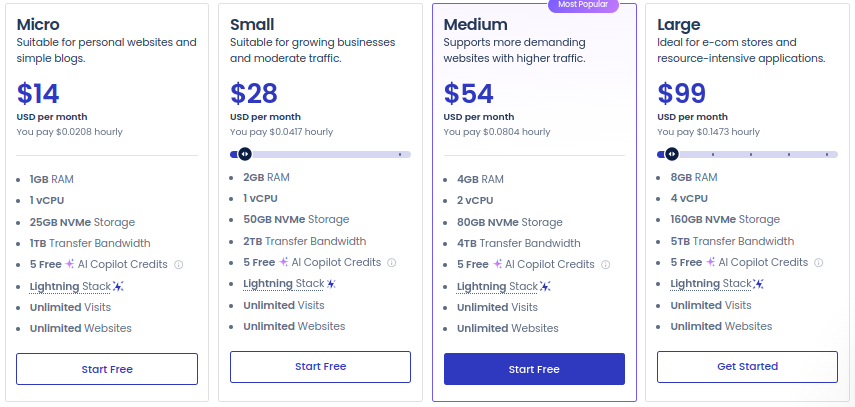Click the info icon beside Large AI Copilot Credits
The width and height of the screenshot is (855, 407).
[x=818, y=263]
